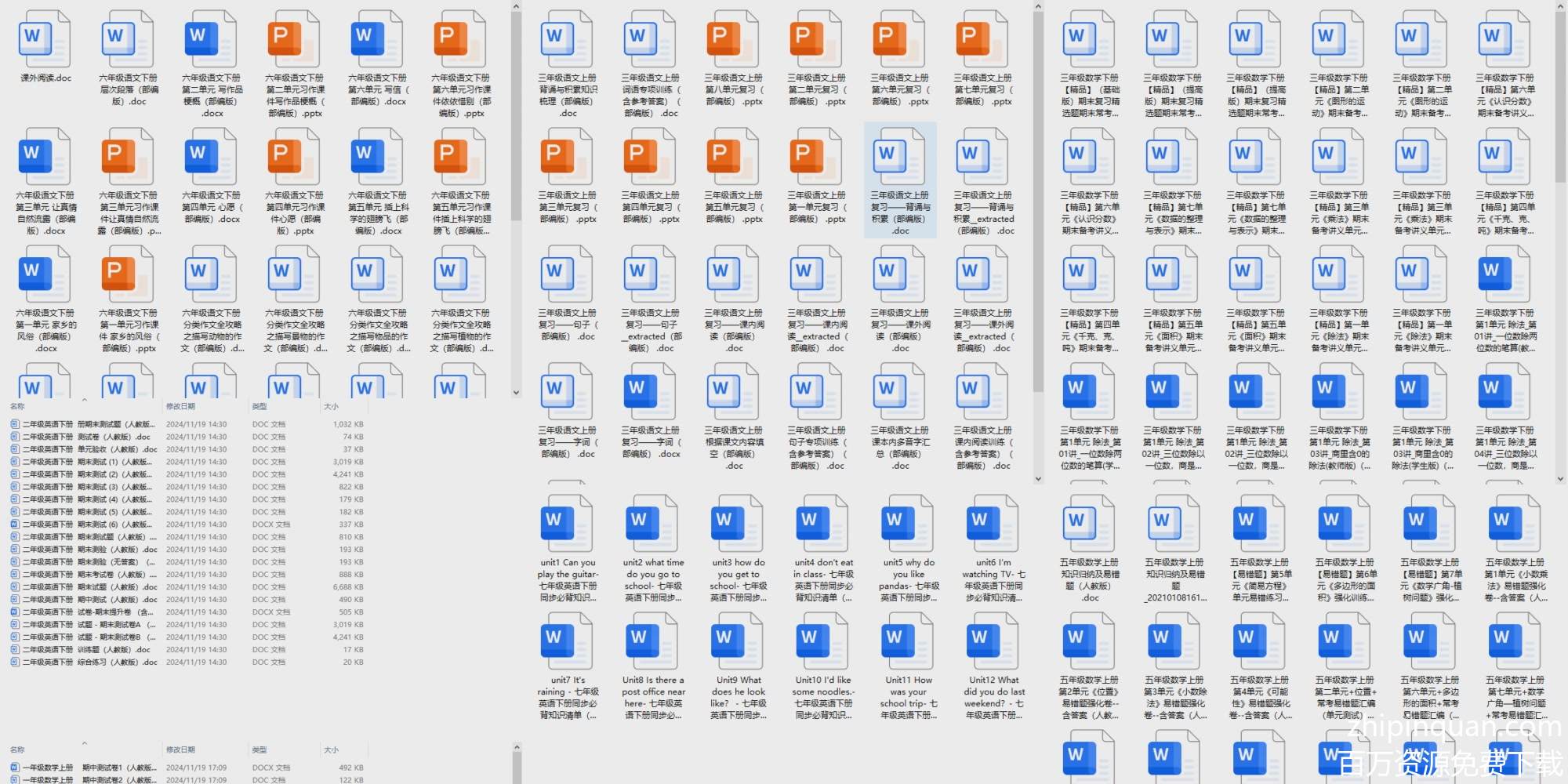Screen dimensions: 1568x784
Task: Select Unit12 What did you do last weekend file
Action: [x=993, y=641]
